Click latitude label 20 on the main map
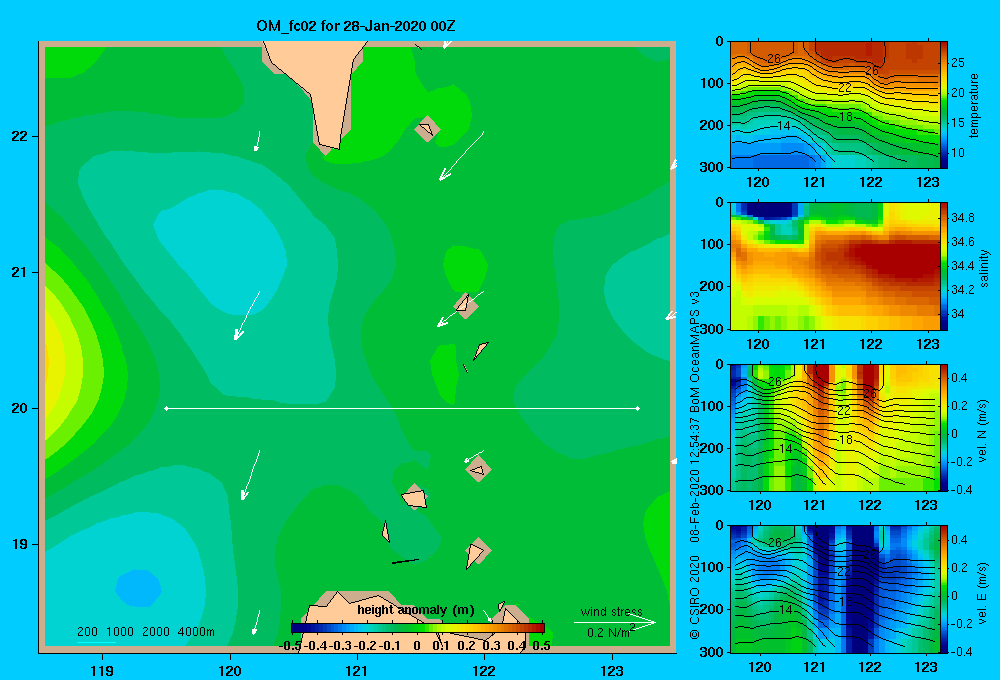The height and width of the screenshot is (680, 1000). tap(20, 408)
